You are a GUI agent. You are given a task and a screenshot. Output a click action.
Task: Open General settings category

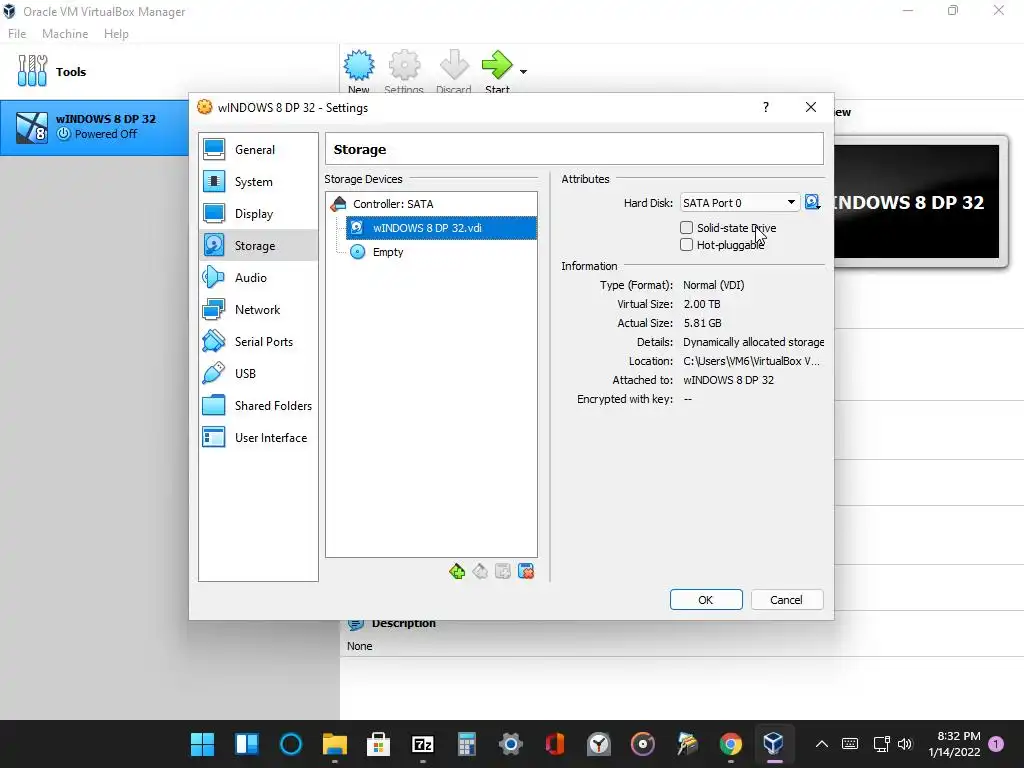(x=258, y=150)
